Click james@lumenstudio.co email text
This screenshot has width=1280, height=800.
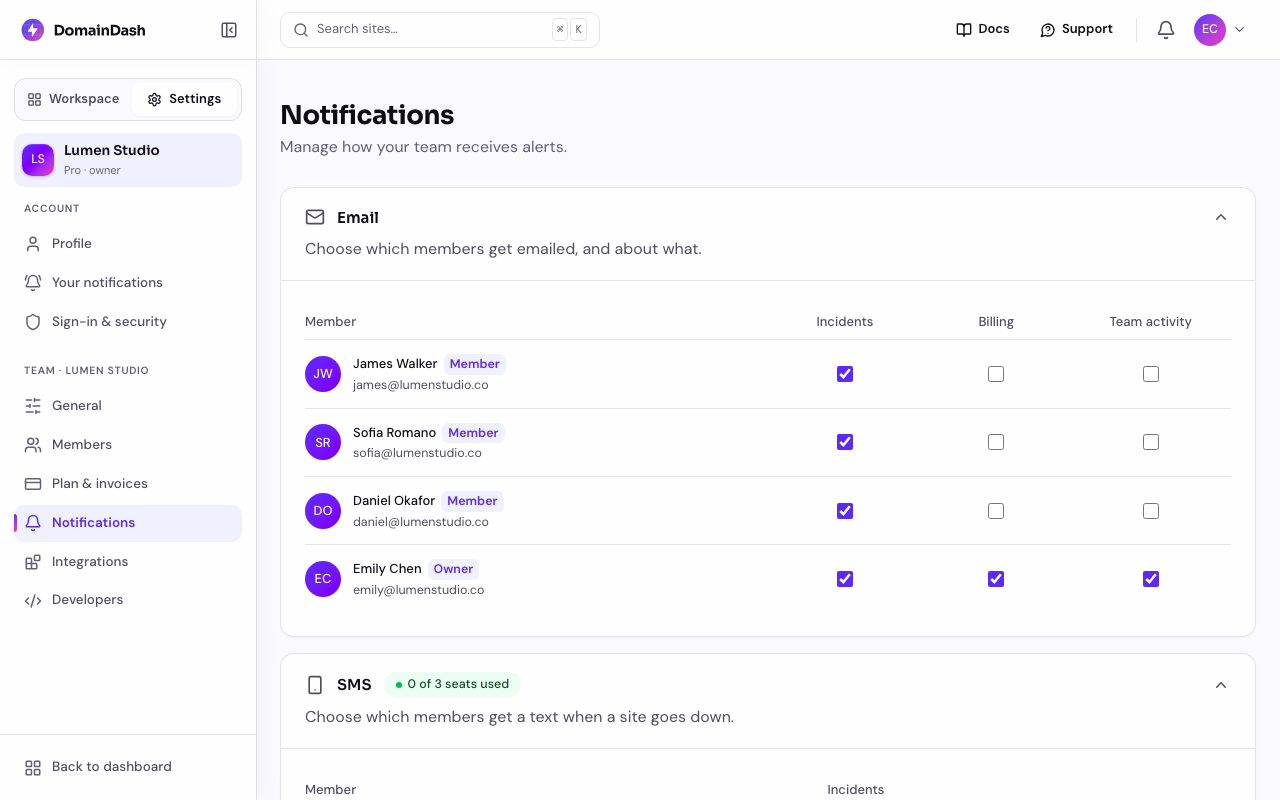[421, 385]
